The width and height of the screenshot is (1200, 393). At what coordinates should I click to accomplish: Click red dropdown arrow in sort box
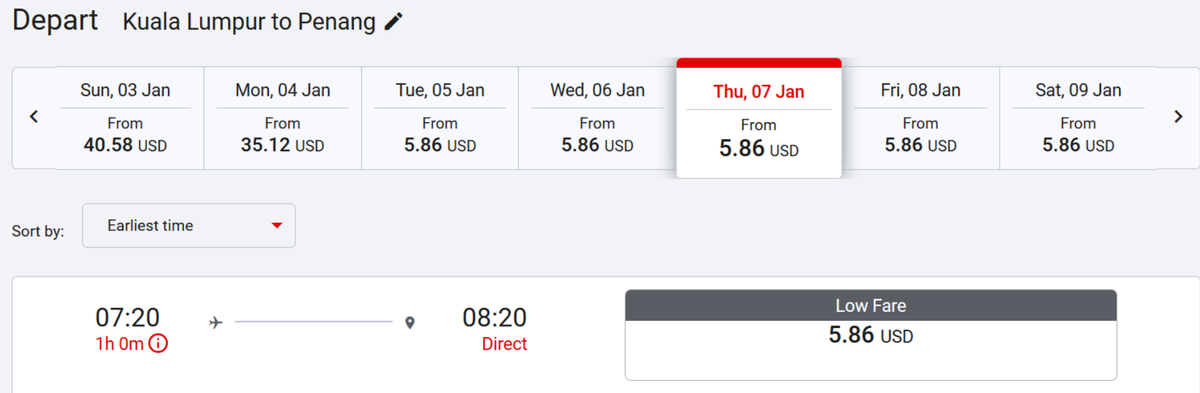[x=277, y=226]
